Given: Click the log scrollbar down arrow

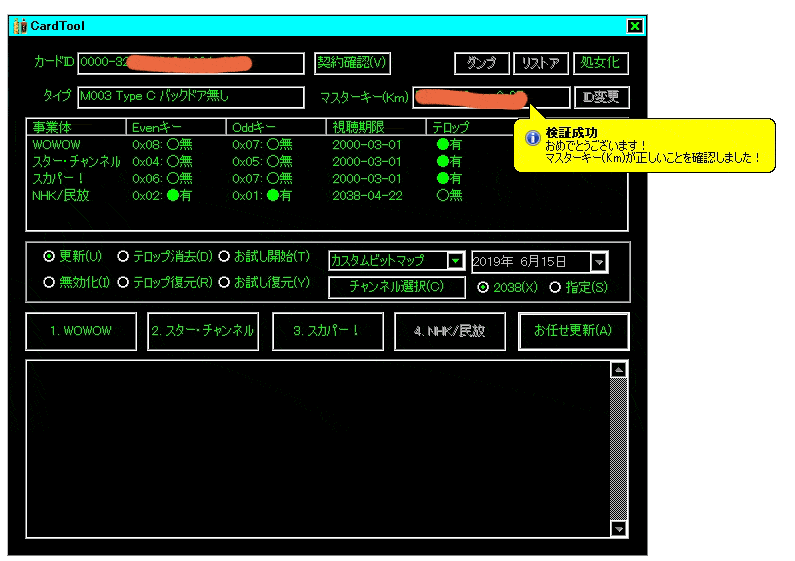Looking at the screenshot, I should pos(619,529).
